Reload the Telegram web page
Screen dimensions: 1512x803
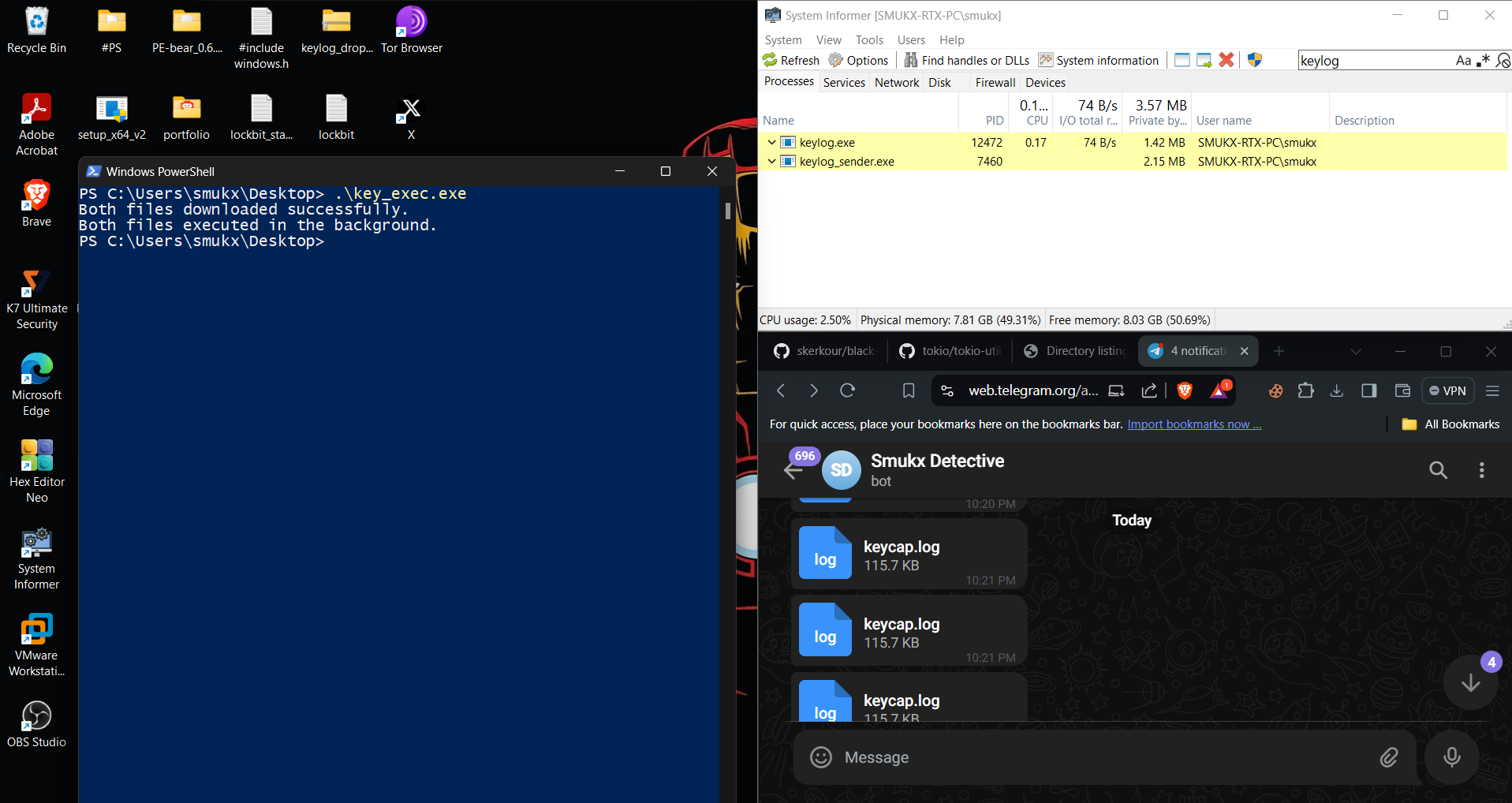tap(848, 390)
